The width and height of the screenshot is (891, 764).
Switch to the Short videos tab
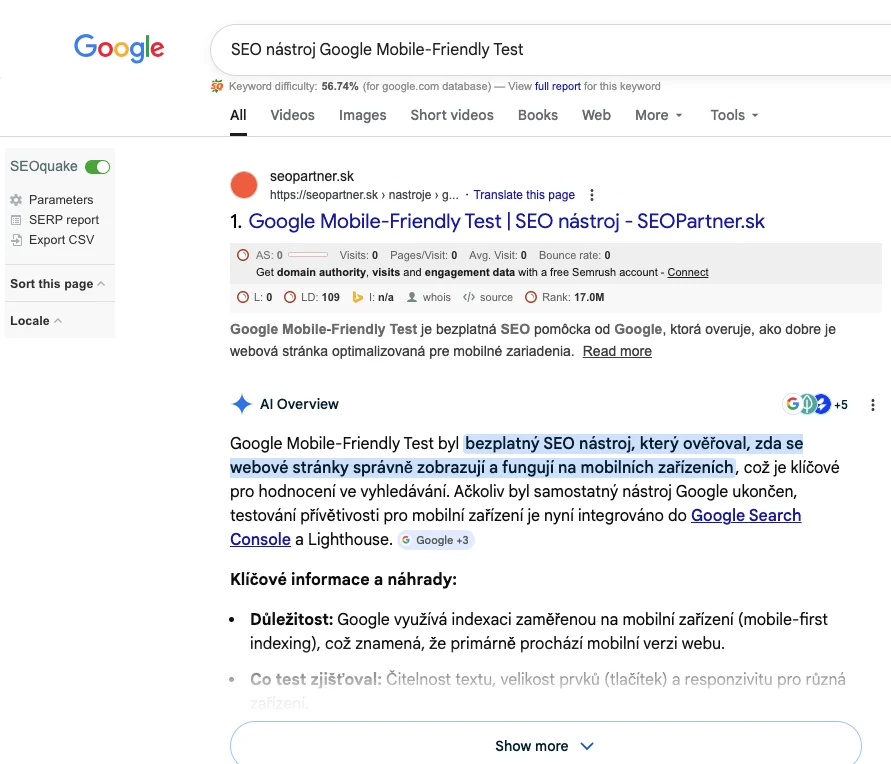pos(452,115)
